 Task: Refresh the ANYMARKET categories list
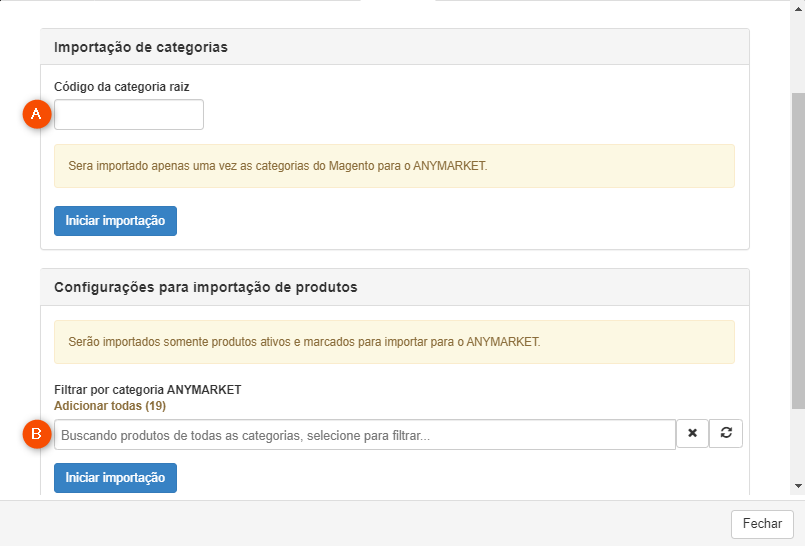point(725,434)
